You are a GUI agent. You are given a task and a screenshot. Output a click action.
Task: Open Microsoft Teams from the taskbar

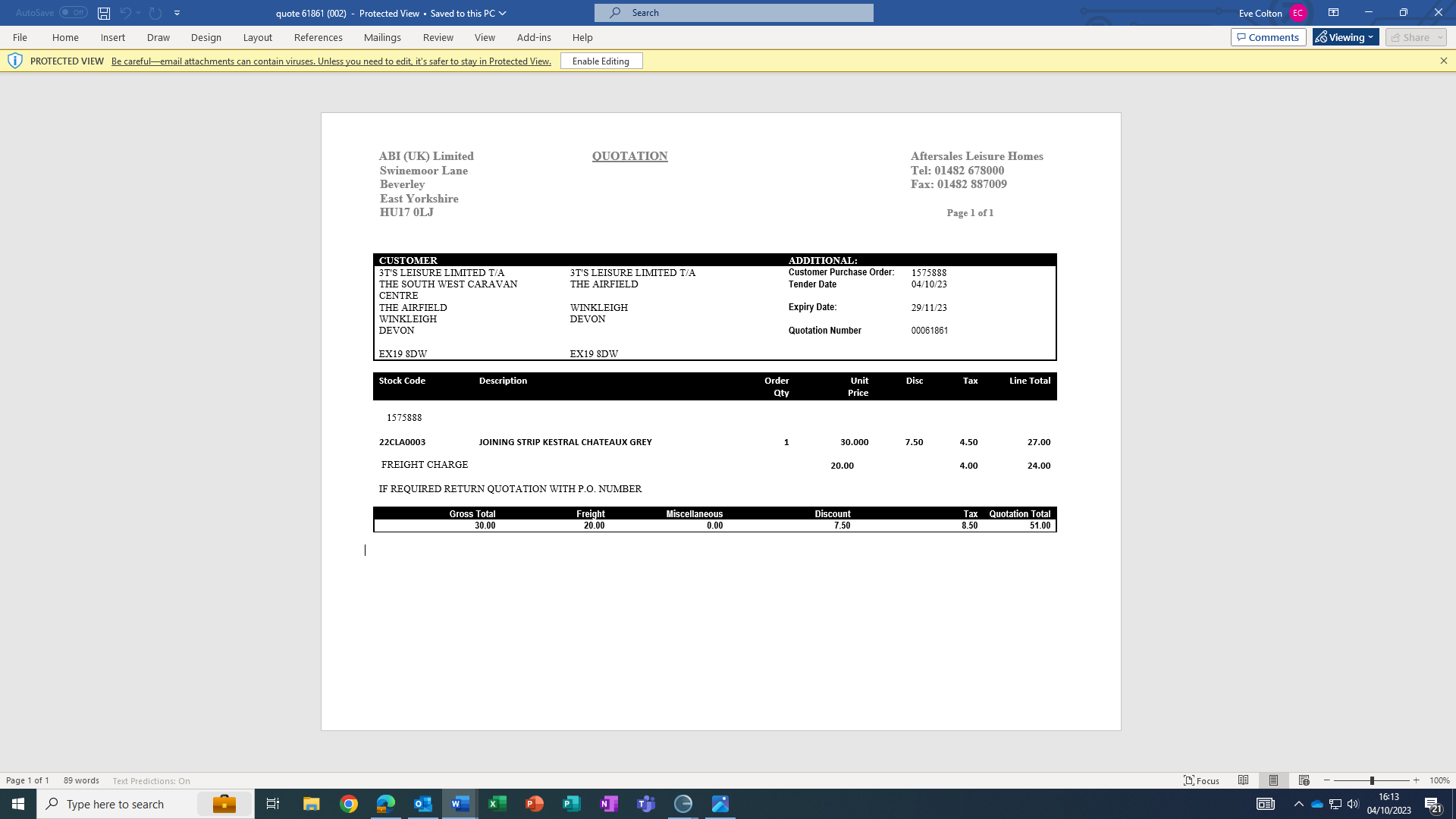(646, 804)
